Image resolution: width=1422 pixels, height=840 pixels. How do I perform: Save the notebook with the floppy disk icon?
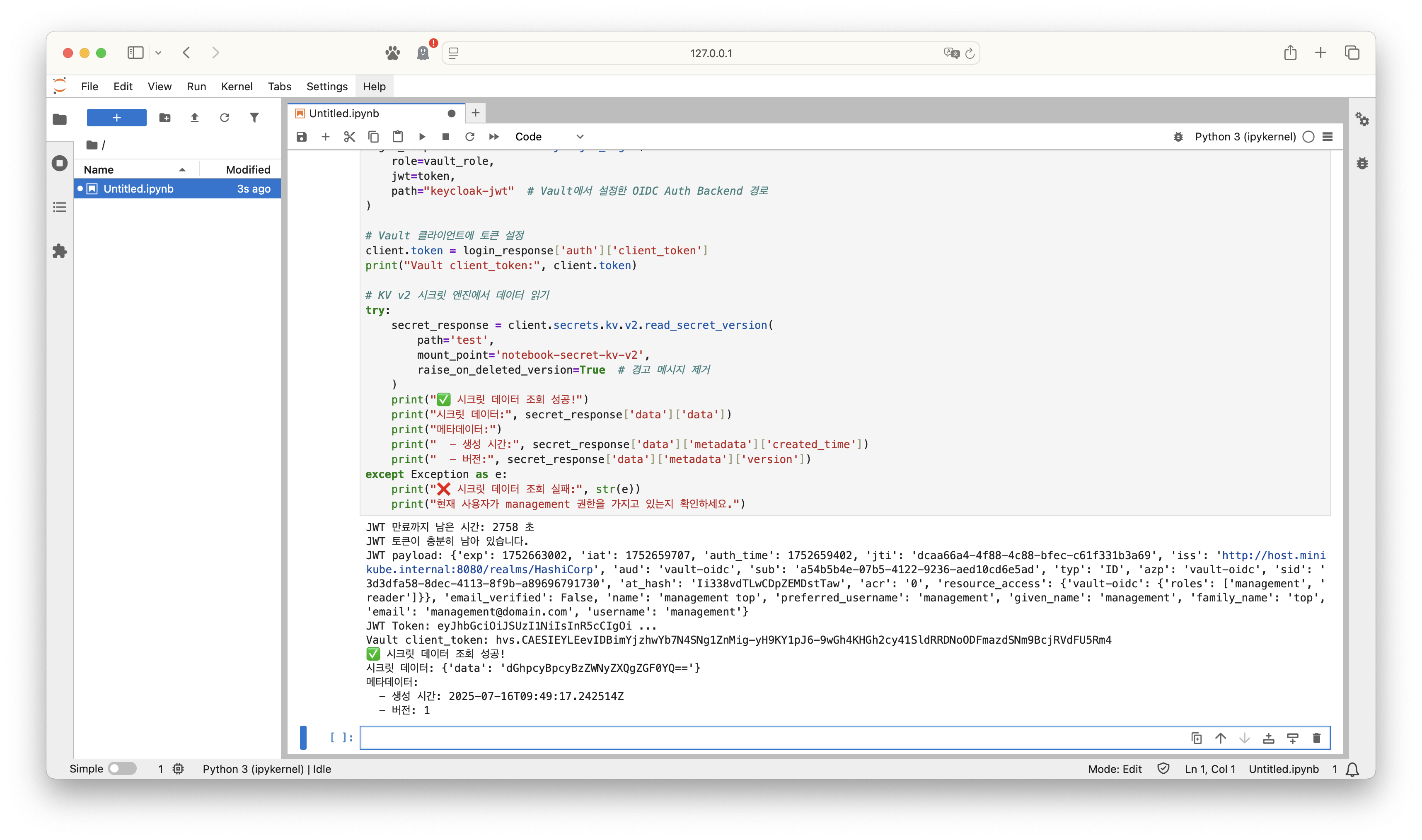(x=301, y=136)
